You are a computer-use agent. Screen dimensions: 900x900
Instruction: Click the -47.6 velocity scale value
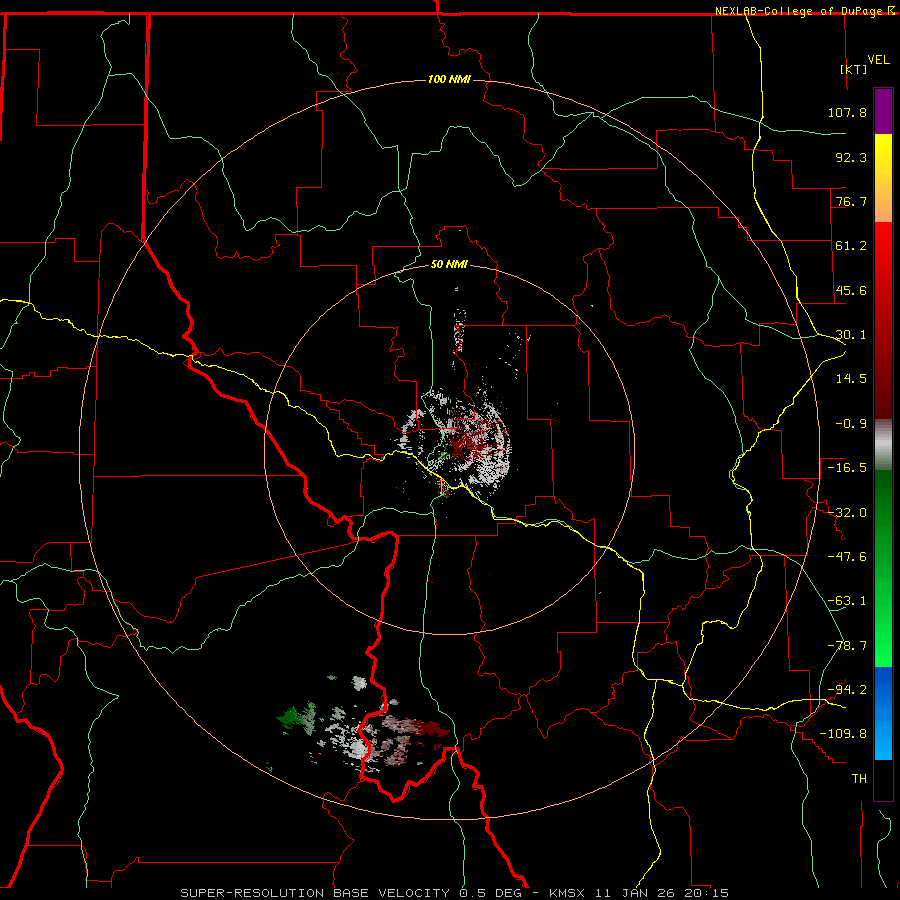[x=847, y=557]
